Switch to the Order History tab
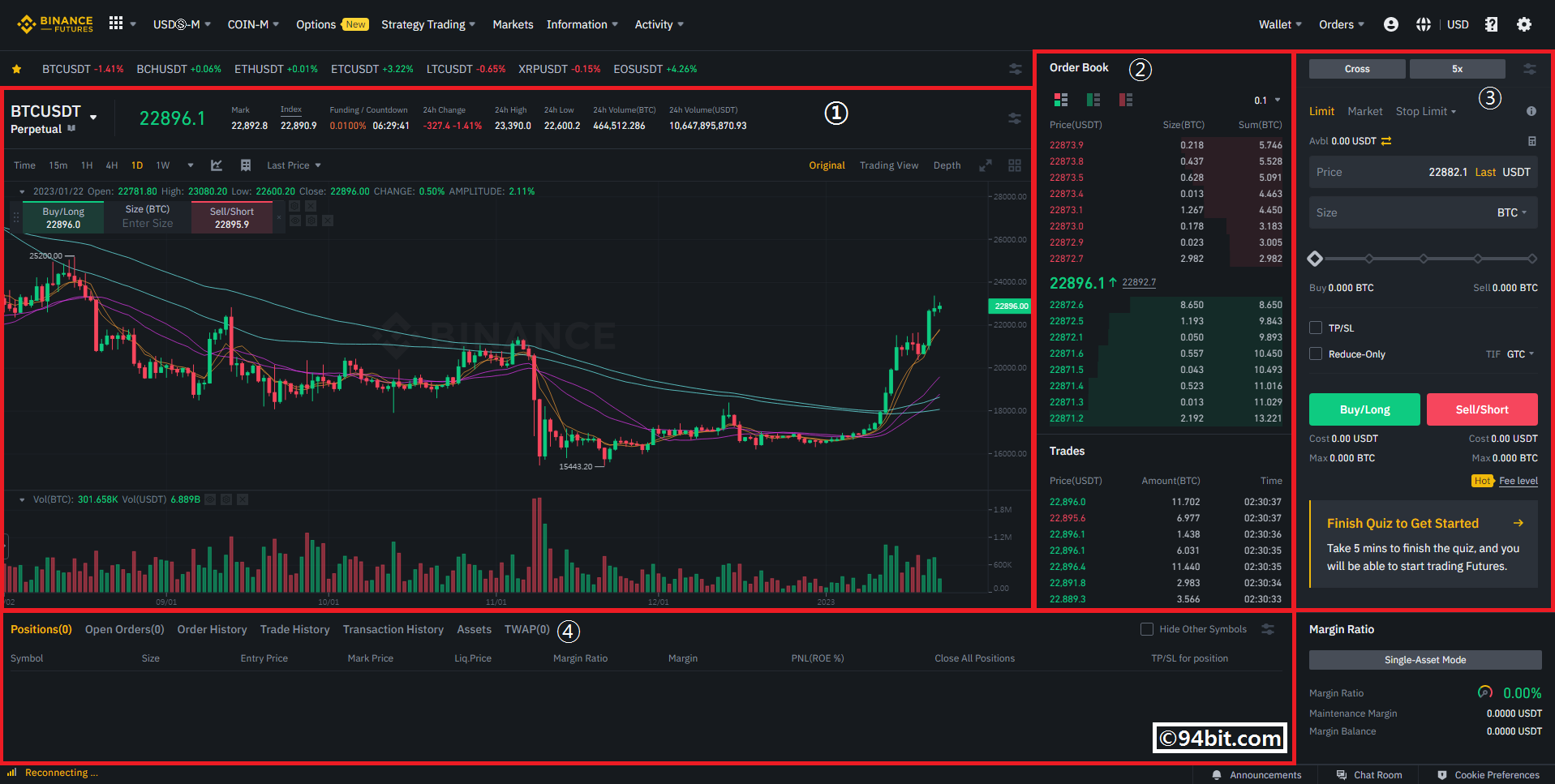1555x784 pixels. [x=212, y=629]
